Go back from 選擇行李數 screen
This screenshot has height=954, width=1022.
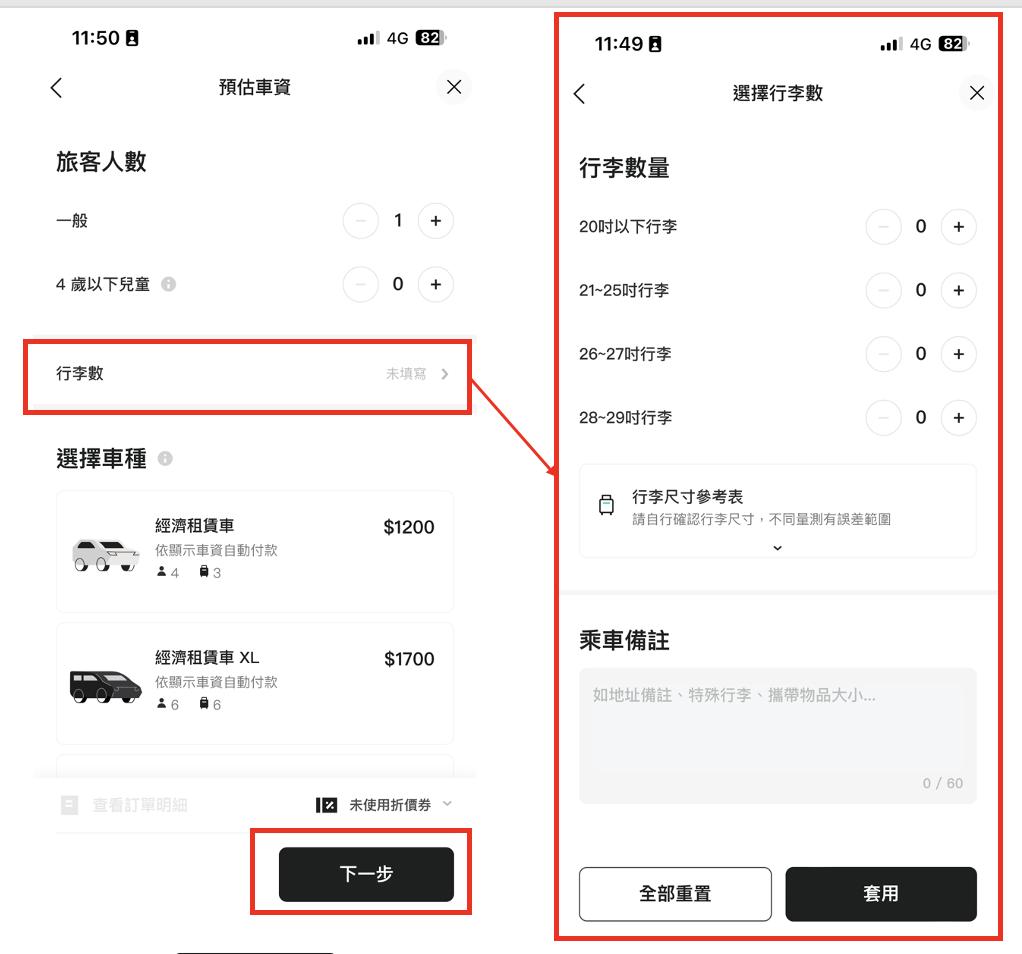579,93
